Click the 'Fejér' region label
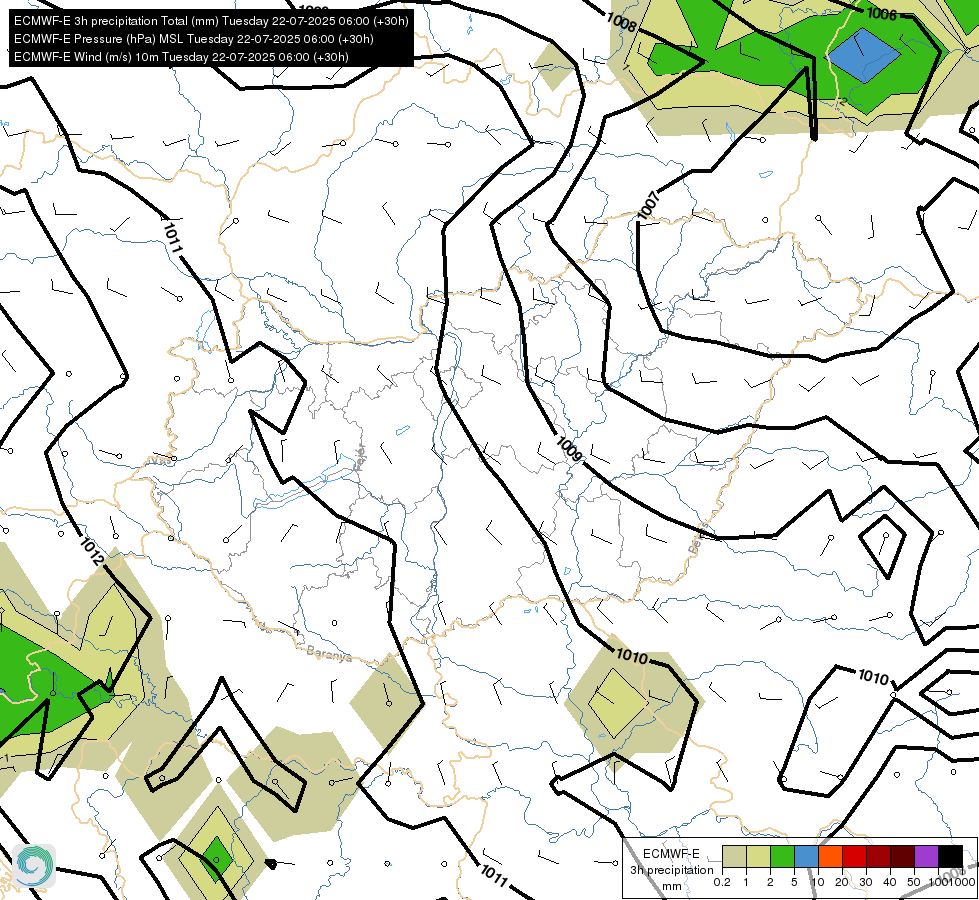The image size is (979, 900). (x=360, y=457)
